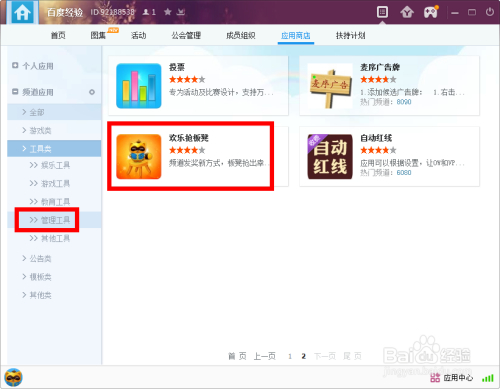Select the 教育工具 subcategory
The height and width of the screenshot is (389, 500).
pos(54,201)
